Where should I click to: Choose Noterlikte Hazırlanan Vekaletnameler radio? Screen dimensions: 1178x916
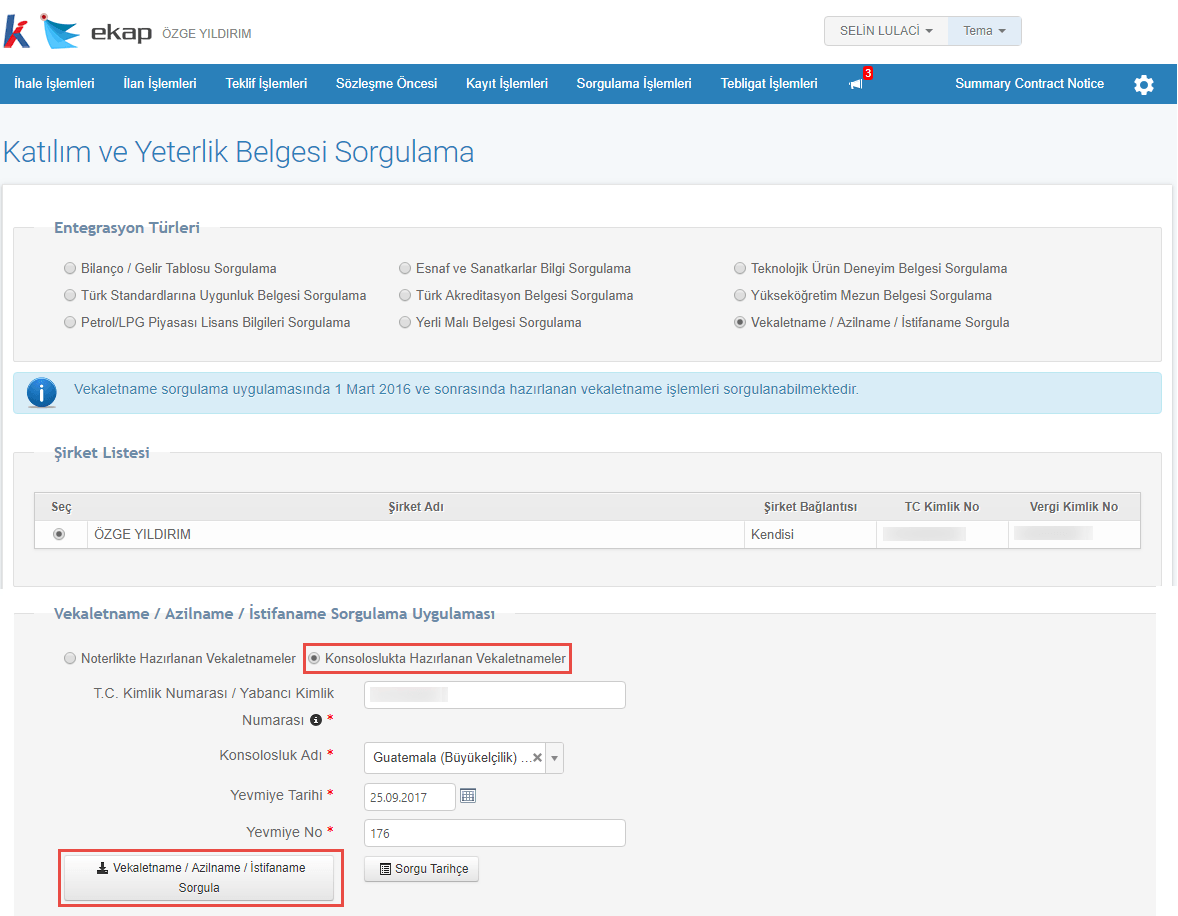[69, 659]
